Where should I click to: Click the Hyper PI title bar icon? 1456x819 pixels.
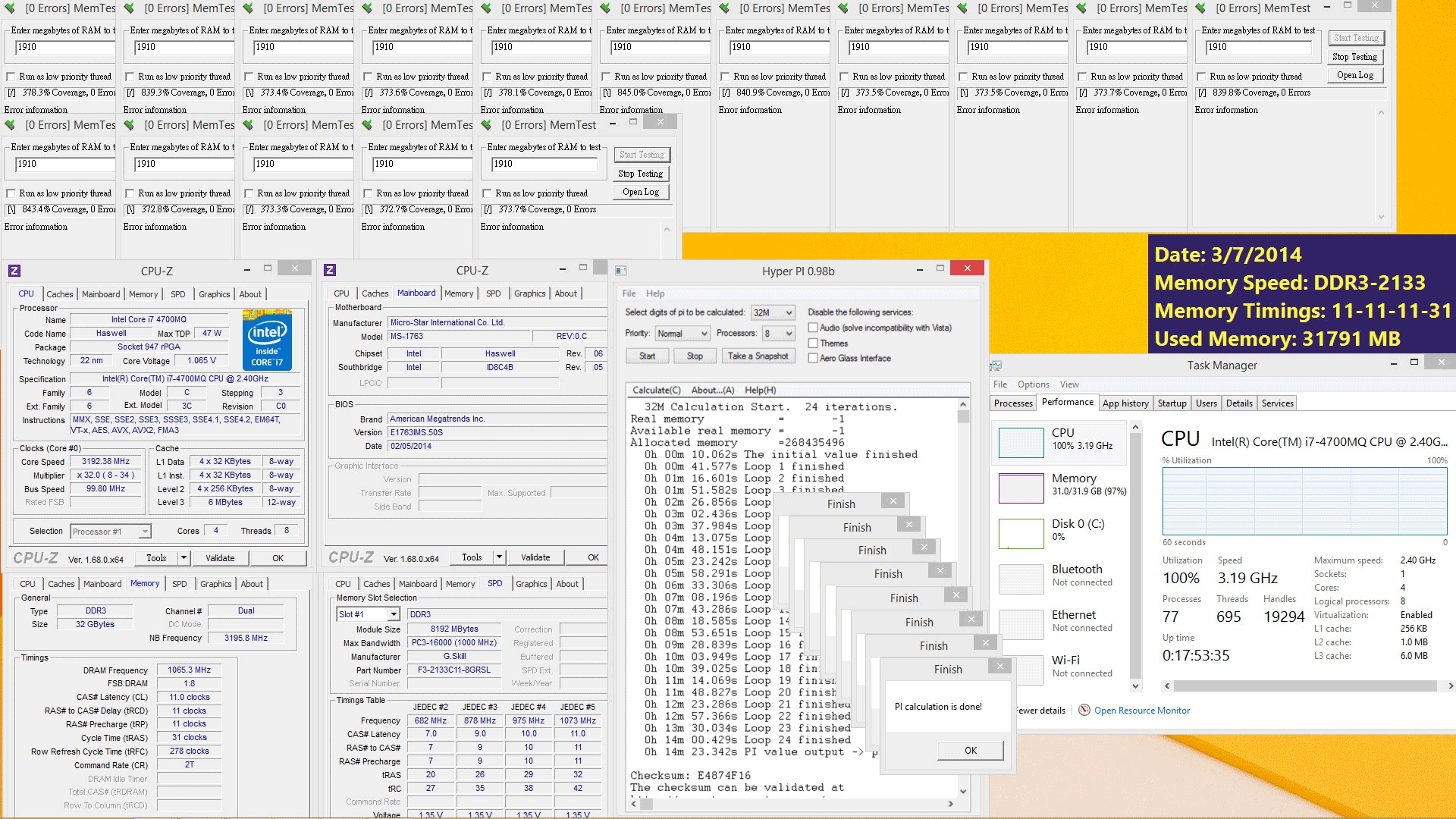pos(620,271)
